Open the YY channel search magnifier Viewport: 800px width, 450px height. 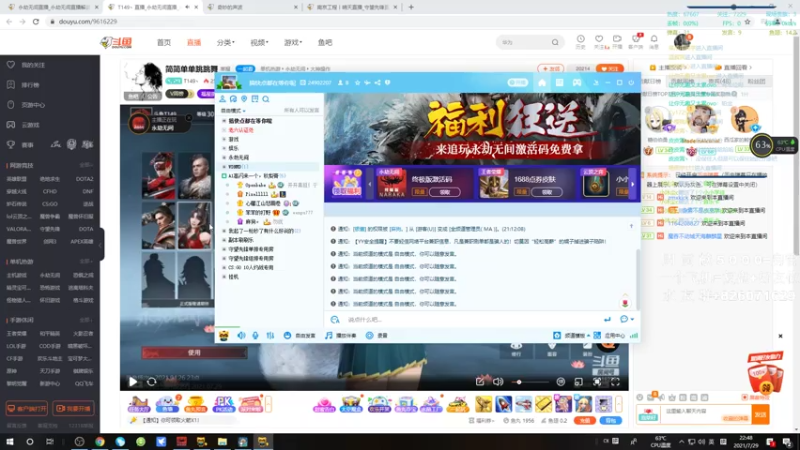265,99
